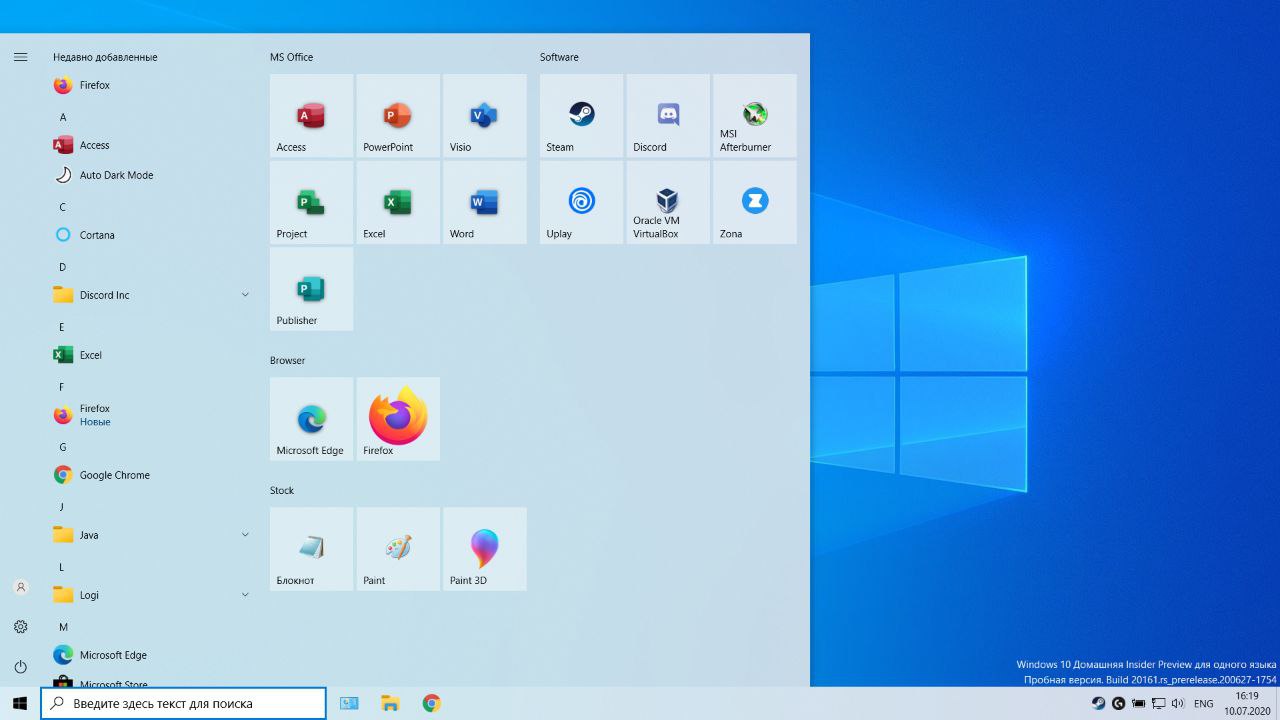Screen dimensions: 1280x720
Task: Launch Excel from the MS Office tile group
Action: (x=398, y=202)
